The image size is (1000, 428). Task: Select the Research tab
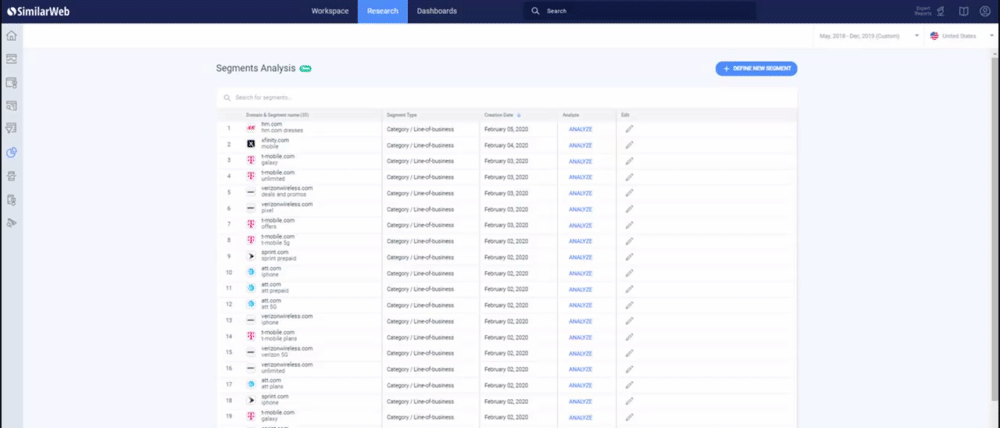(383, 11)
